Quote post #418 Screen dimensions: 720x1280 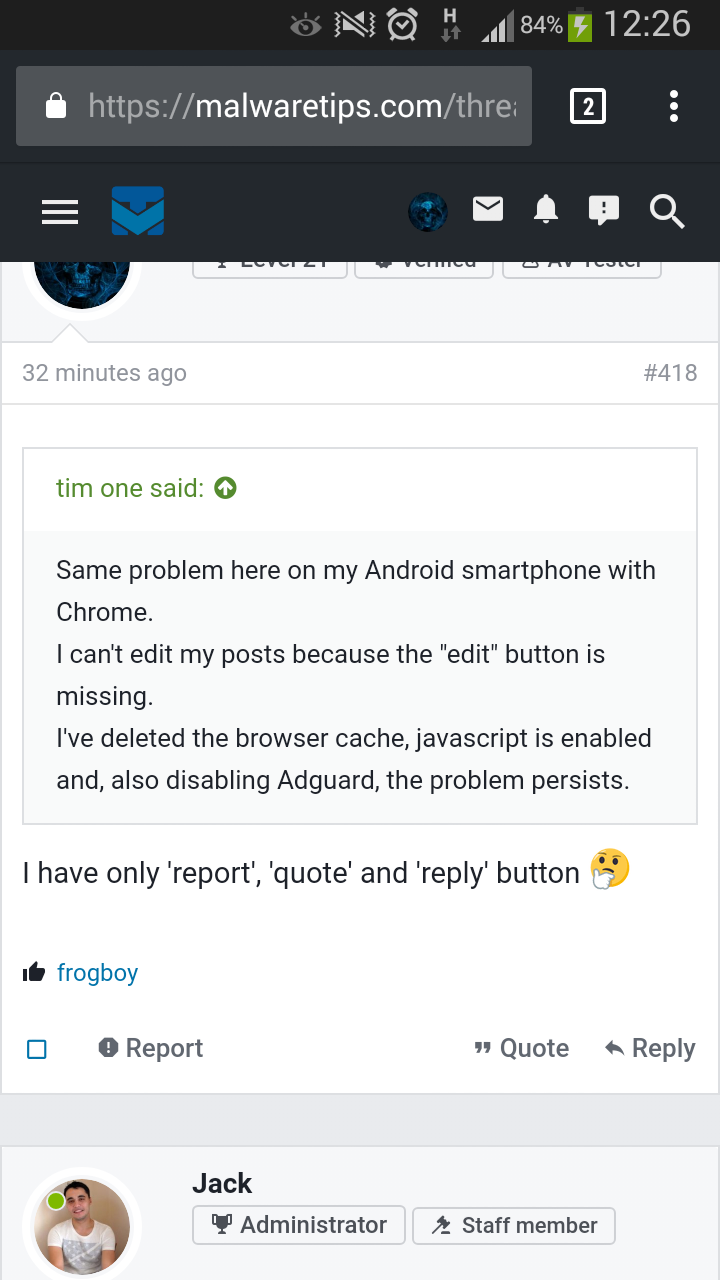click(521, 1048)
